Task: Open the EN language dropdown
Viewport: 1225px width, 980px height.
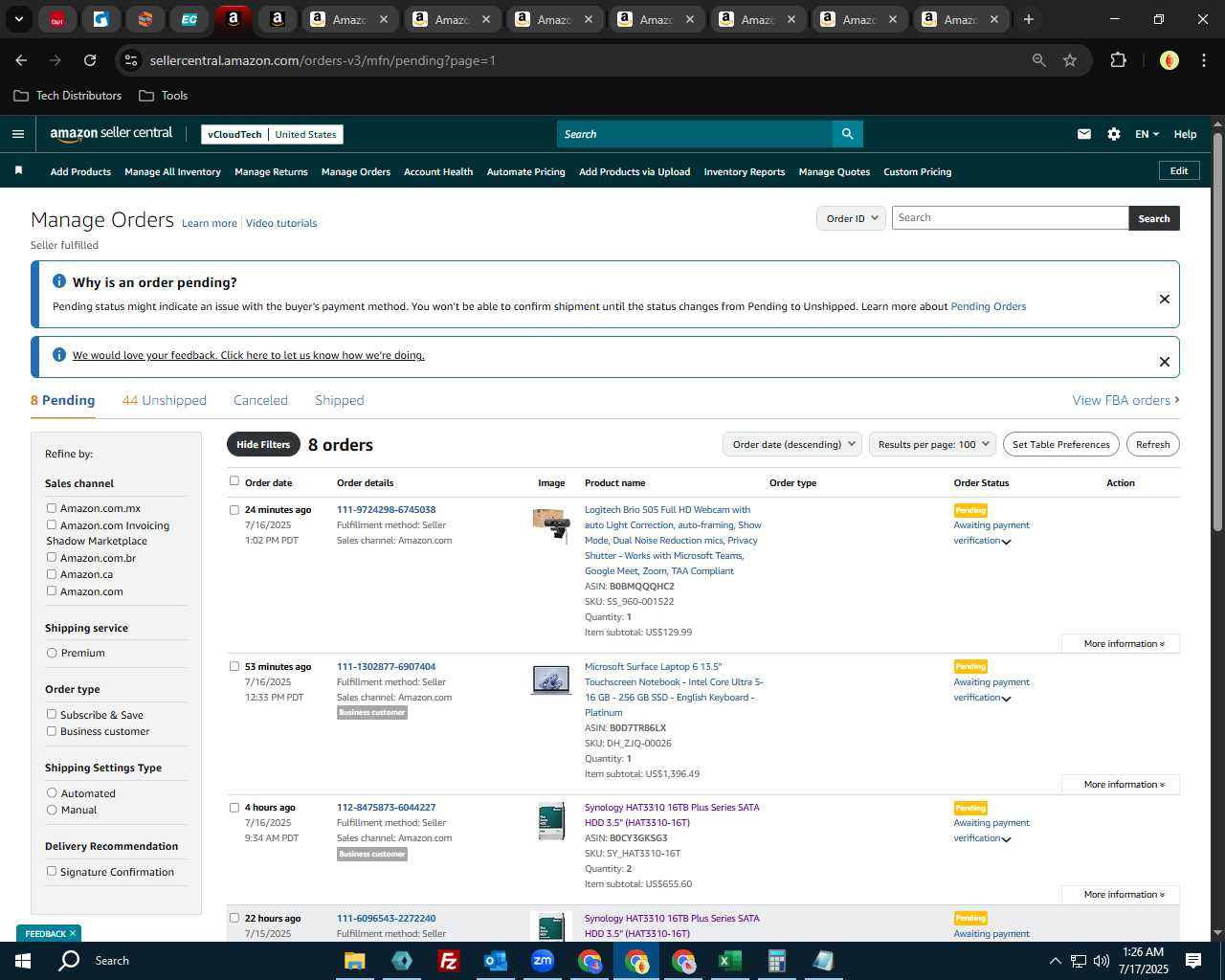Action: point(1147,134)
